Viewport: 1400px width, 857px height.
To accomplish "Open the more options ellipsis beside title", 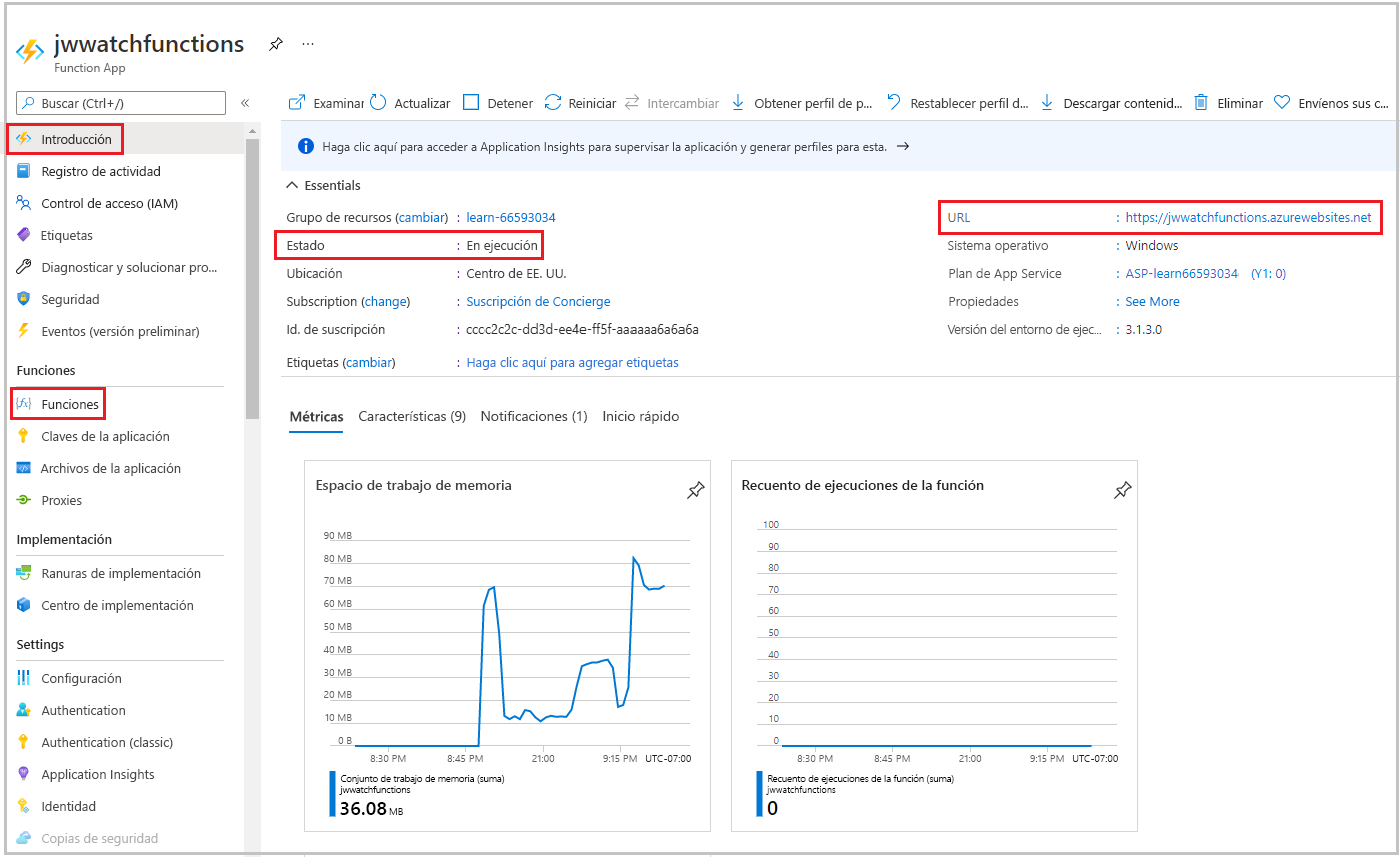I will pos(308,45).
